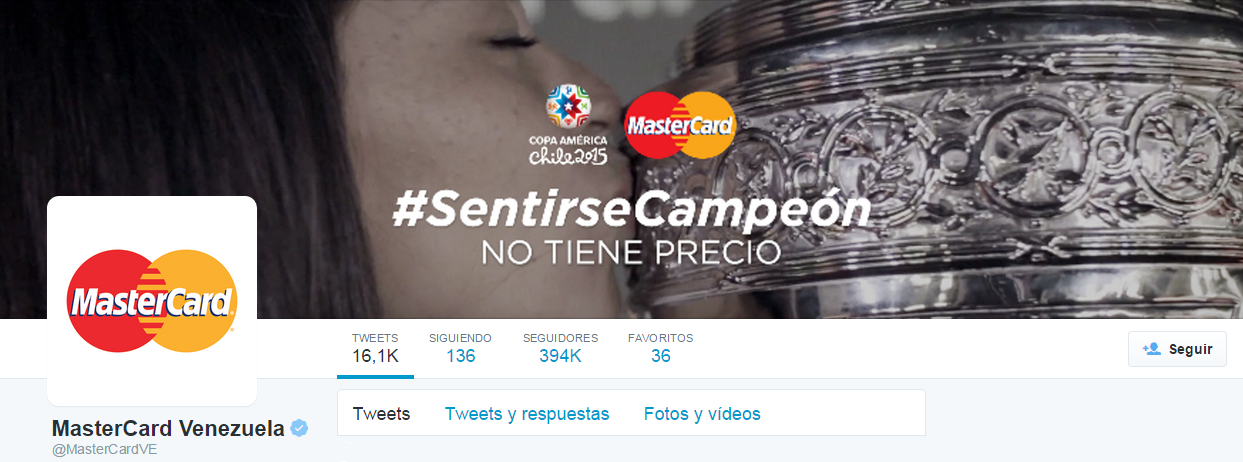
Task: Open the MasterCard profile avatar picture
Action: point(152,301)
